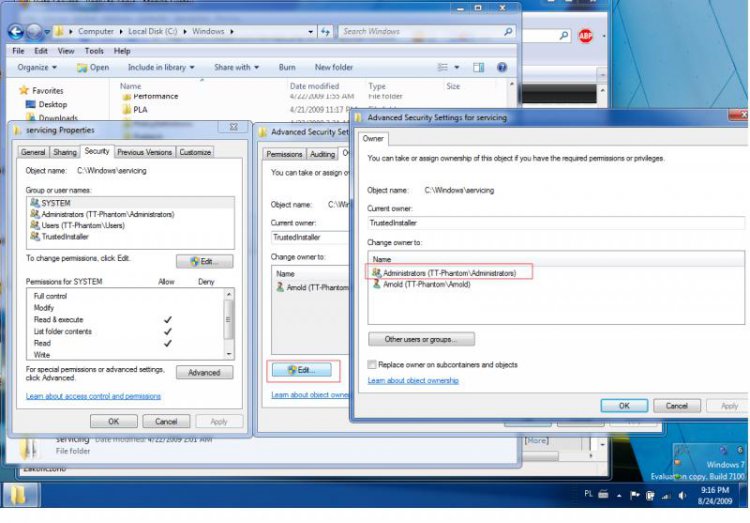The height and width of the screenshot is (523, 750).
Task: Open Learn about access control and permissions link
Action: 93,396
